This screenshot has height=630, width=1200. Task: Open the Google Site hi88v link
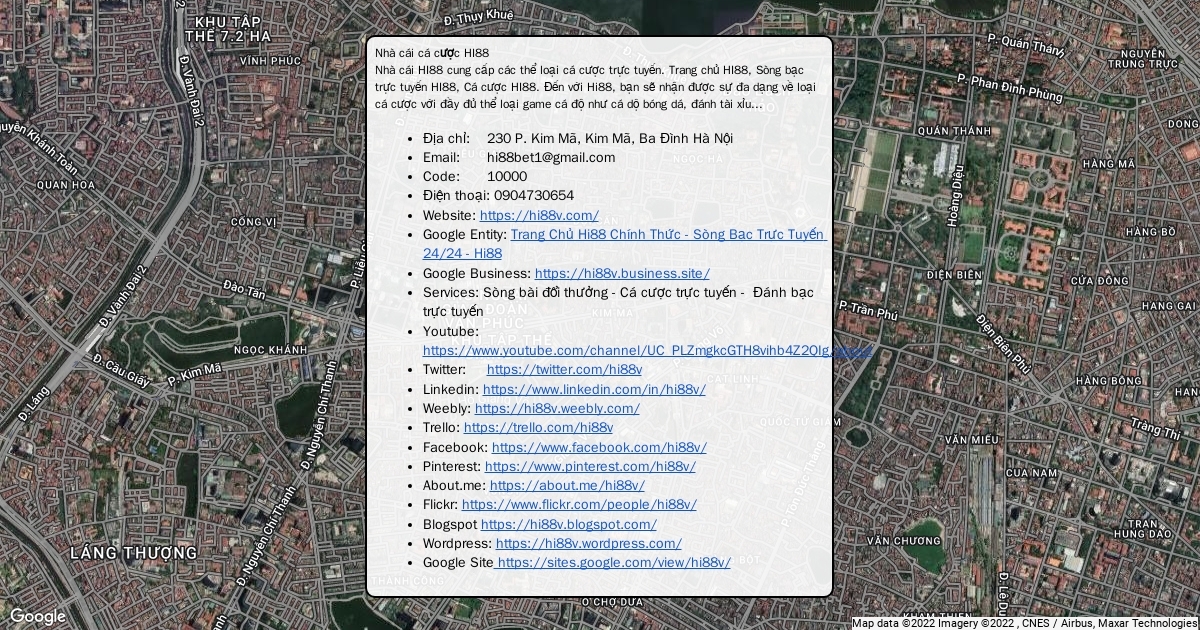click(x=613, y=563)
